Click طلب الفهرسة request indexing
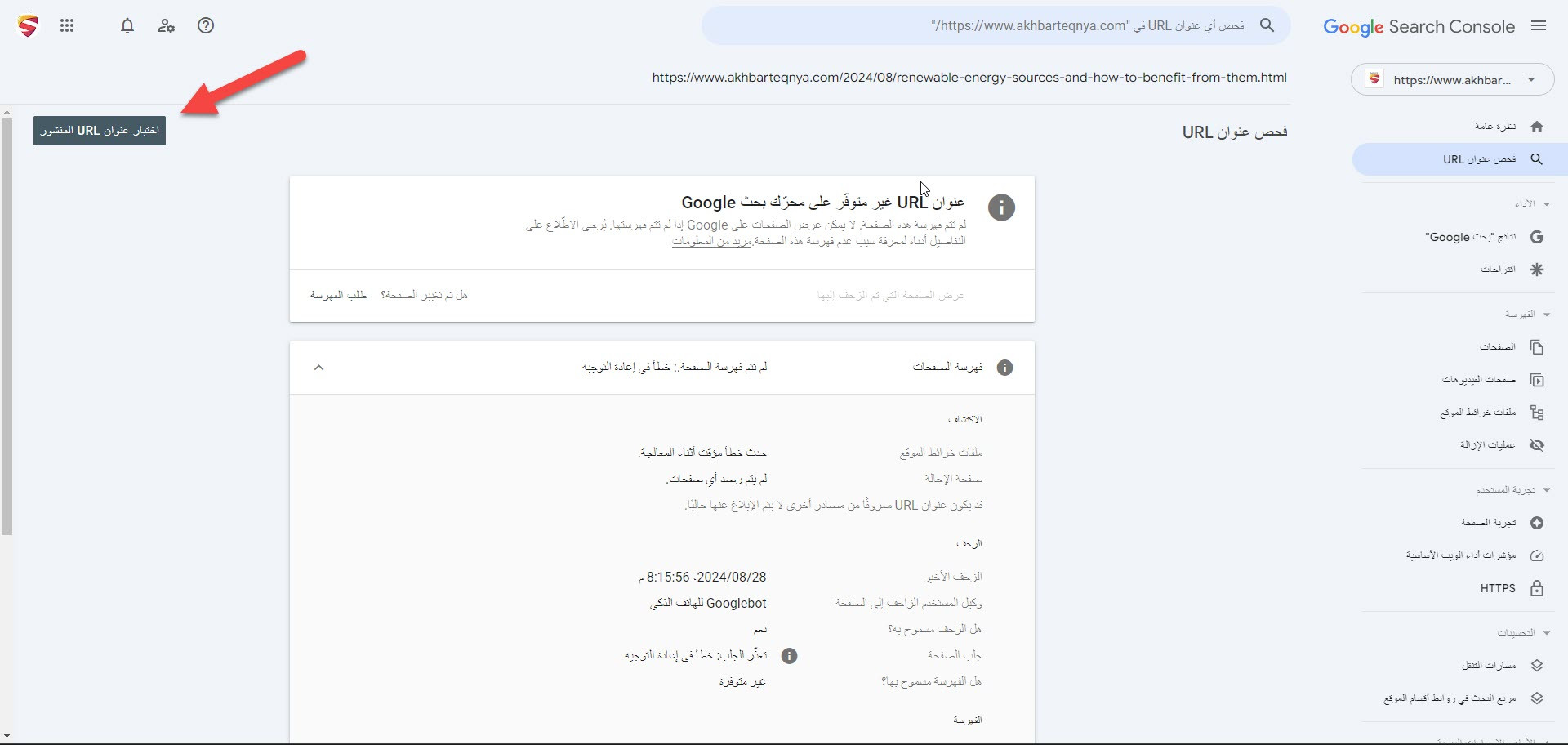The height and width of the screenshot is (745, 1568). pyautogui.click(x=338, y=295)
